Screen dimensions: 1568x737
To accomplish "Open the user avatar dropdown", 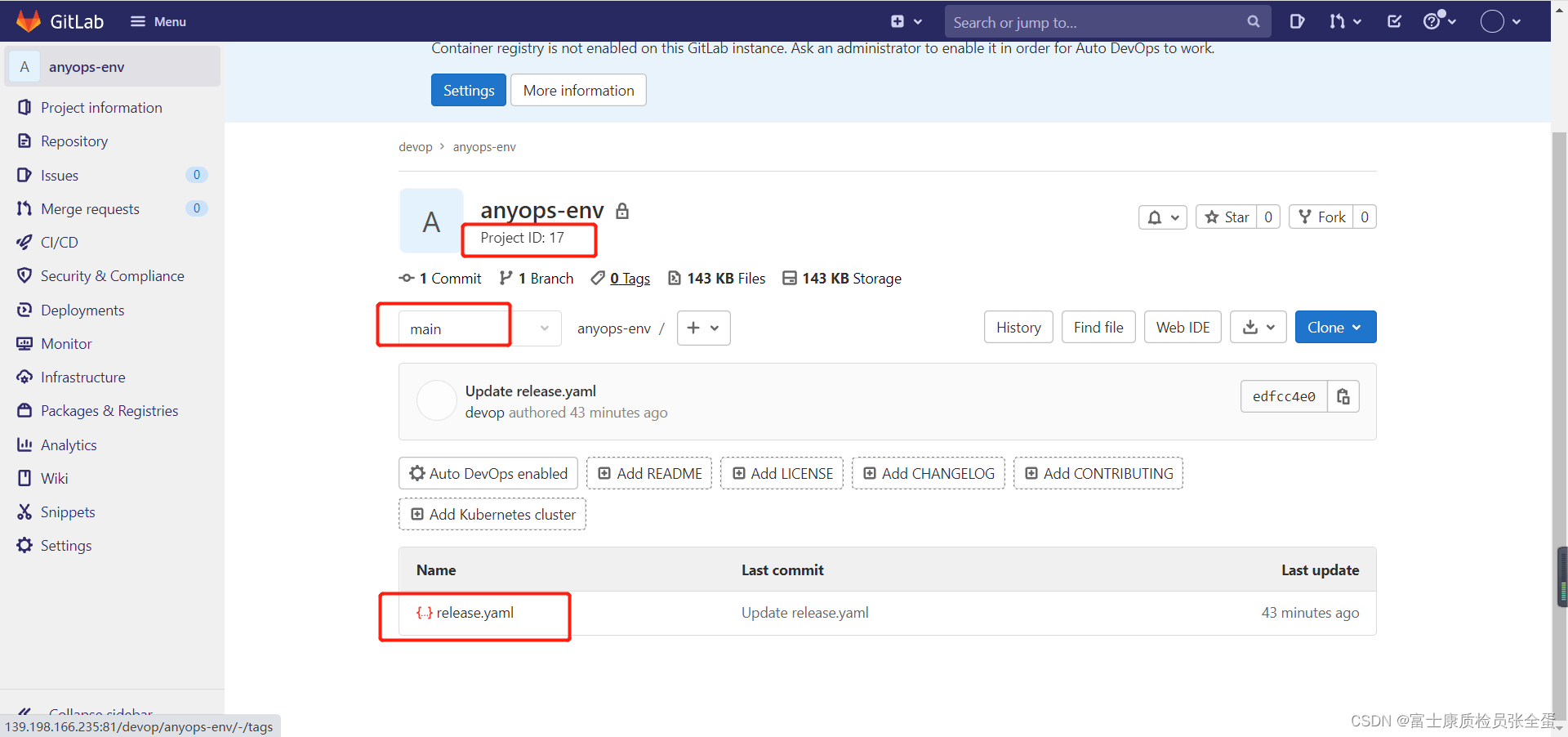I will click(1501, 21).
